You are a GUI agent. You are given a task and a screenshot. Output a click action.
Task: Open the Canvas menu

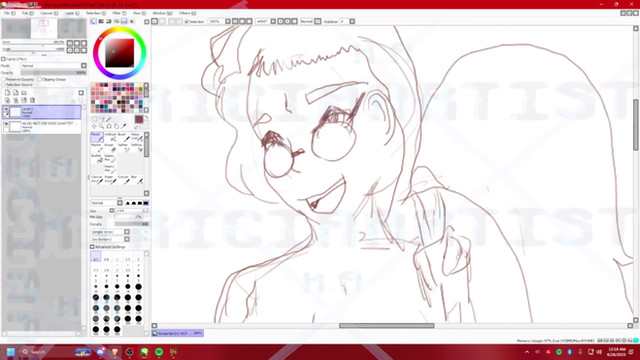tap(49, 13)
